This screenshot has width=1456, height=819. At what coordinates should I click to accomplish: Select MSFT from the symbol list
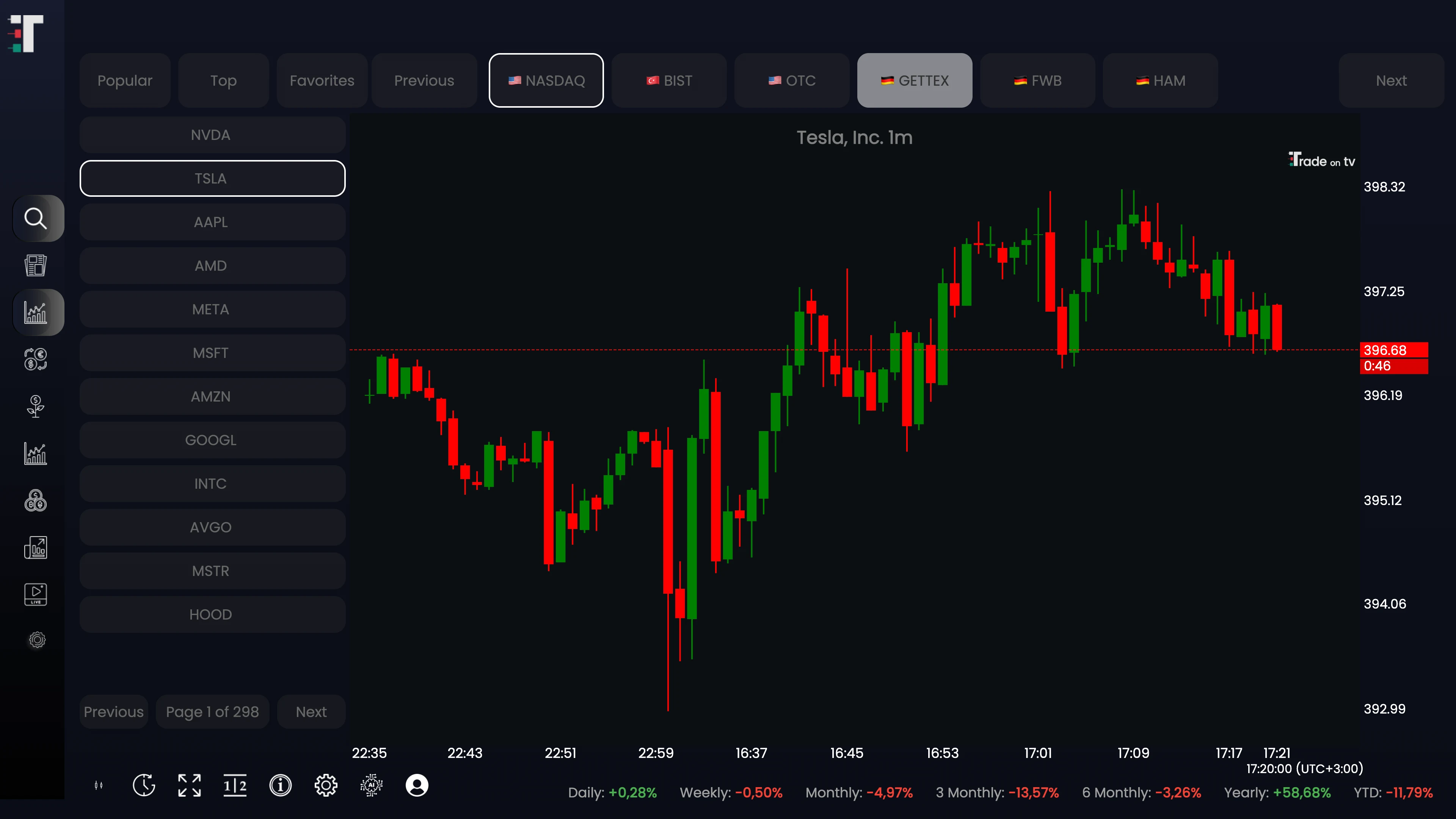(212, 353)
